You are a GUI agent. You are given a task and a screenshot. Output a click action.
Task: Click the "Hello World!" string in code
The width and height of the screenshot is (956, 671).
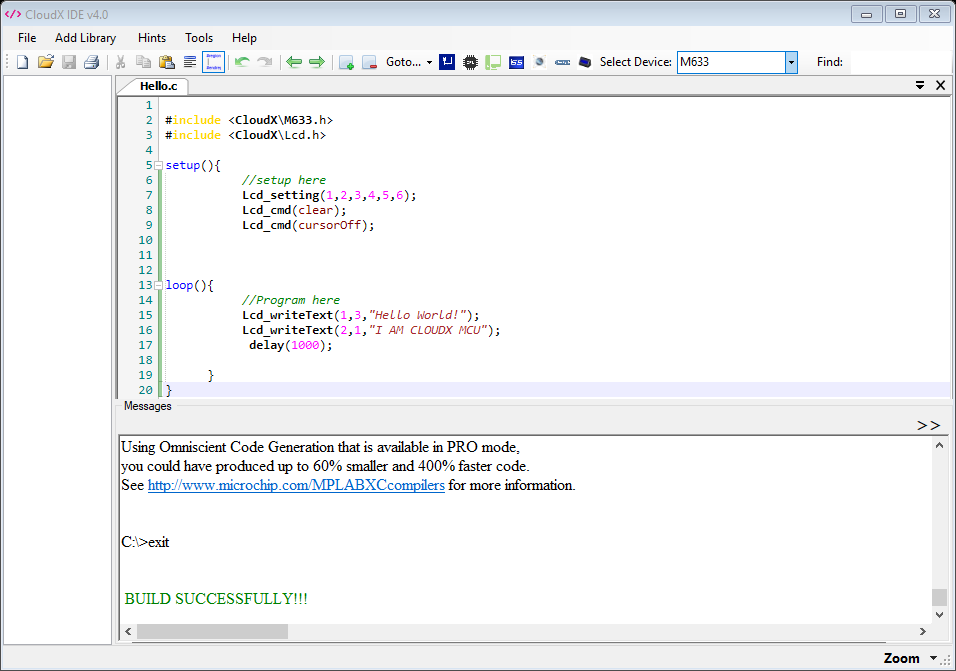[x=418, y=315]
